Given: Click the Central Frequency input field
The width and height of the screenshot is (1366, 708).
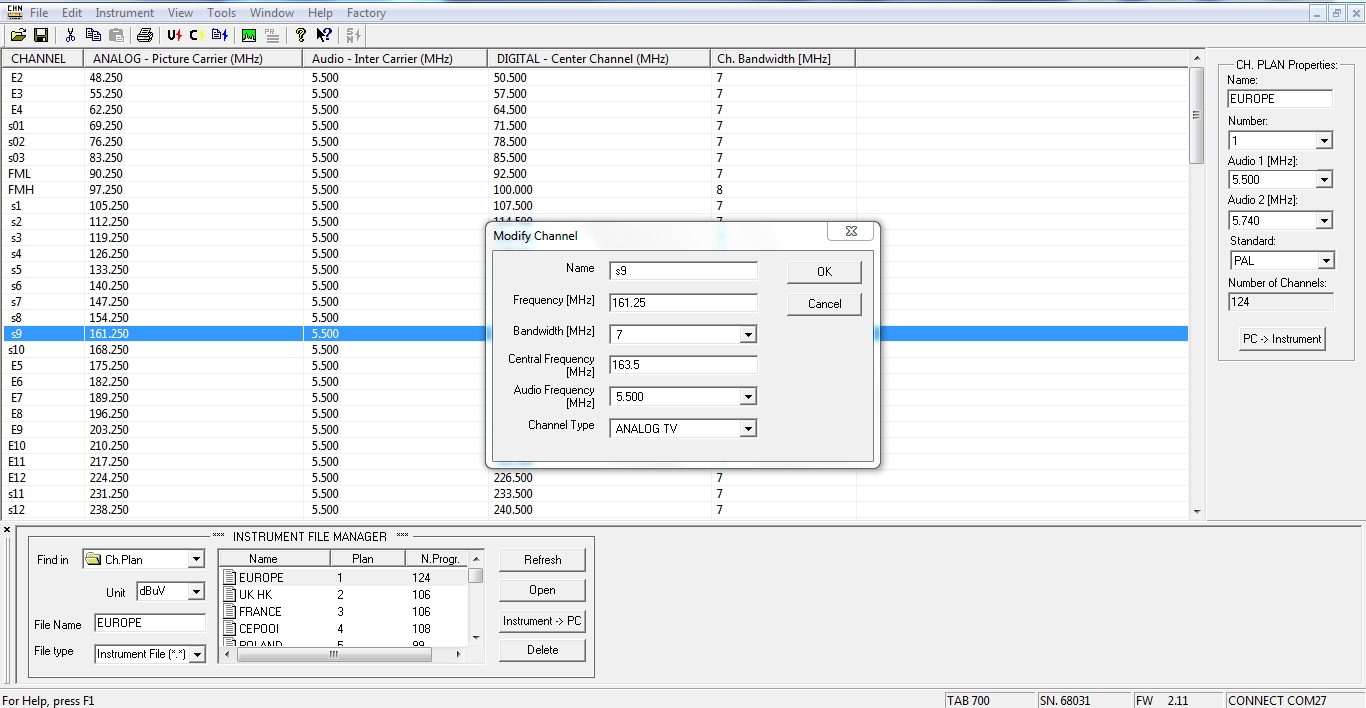Looking at the screenshot, I should [x=684, y=365].
